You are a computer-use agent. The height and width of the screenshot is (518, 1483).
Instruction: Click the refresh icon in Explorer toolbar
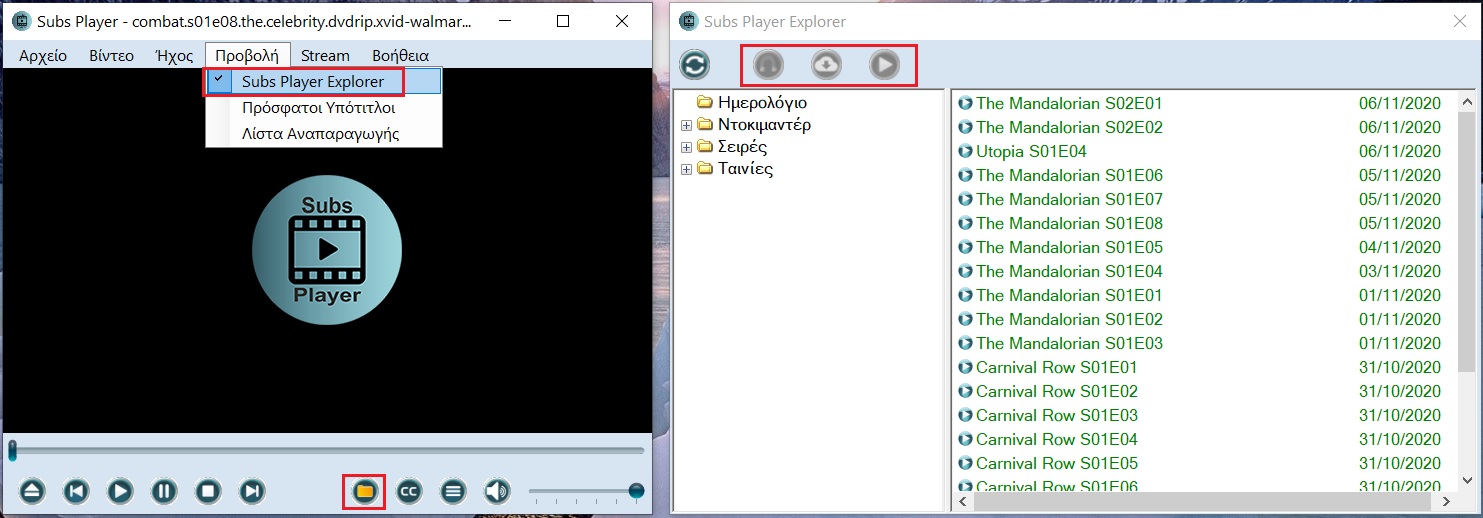(694, 65)
